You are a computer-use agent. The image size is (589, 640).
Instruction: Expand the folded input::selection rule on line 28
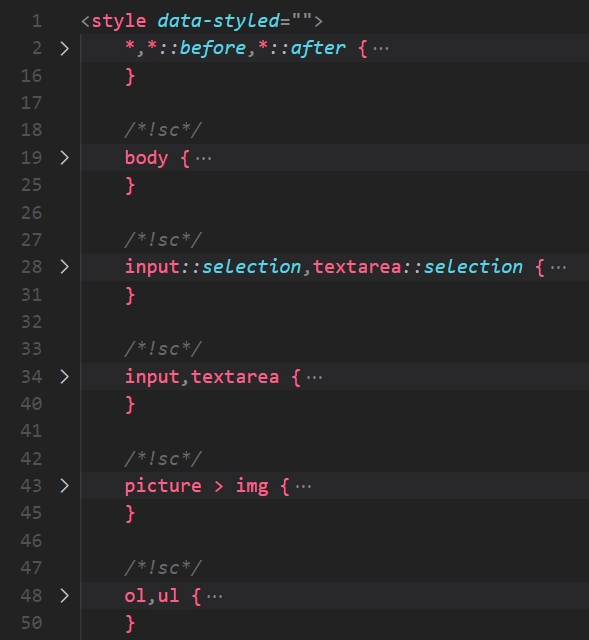point(64,267)
